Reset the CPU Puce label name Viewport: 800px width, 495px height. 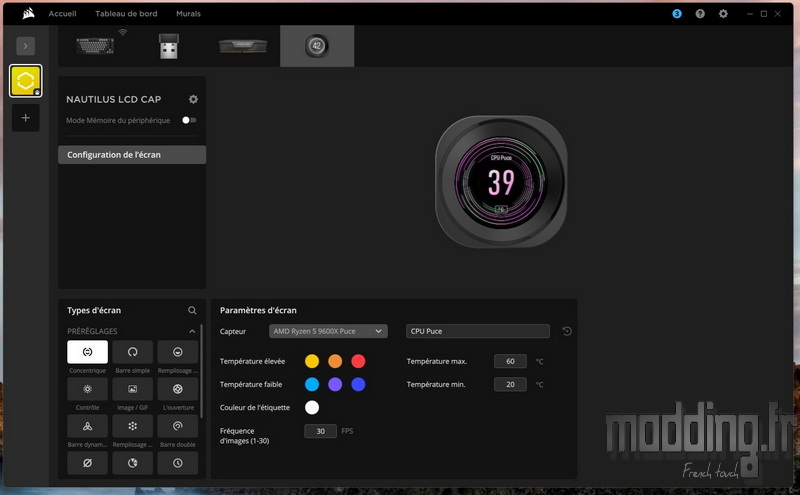coord(567,332)
